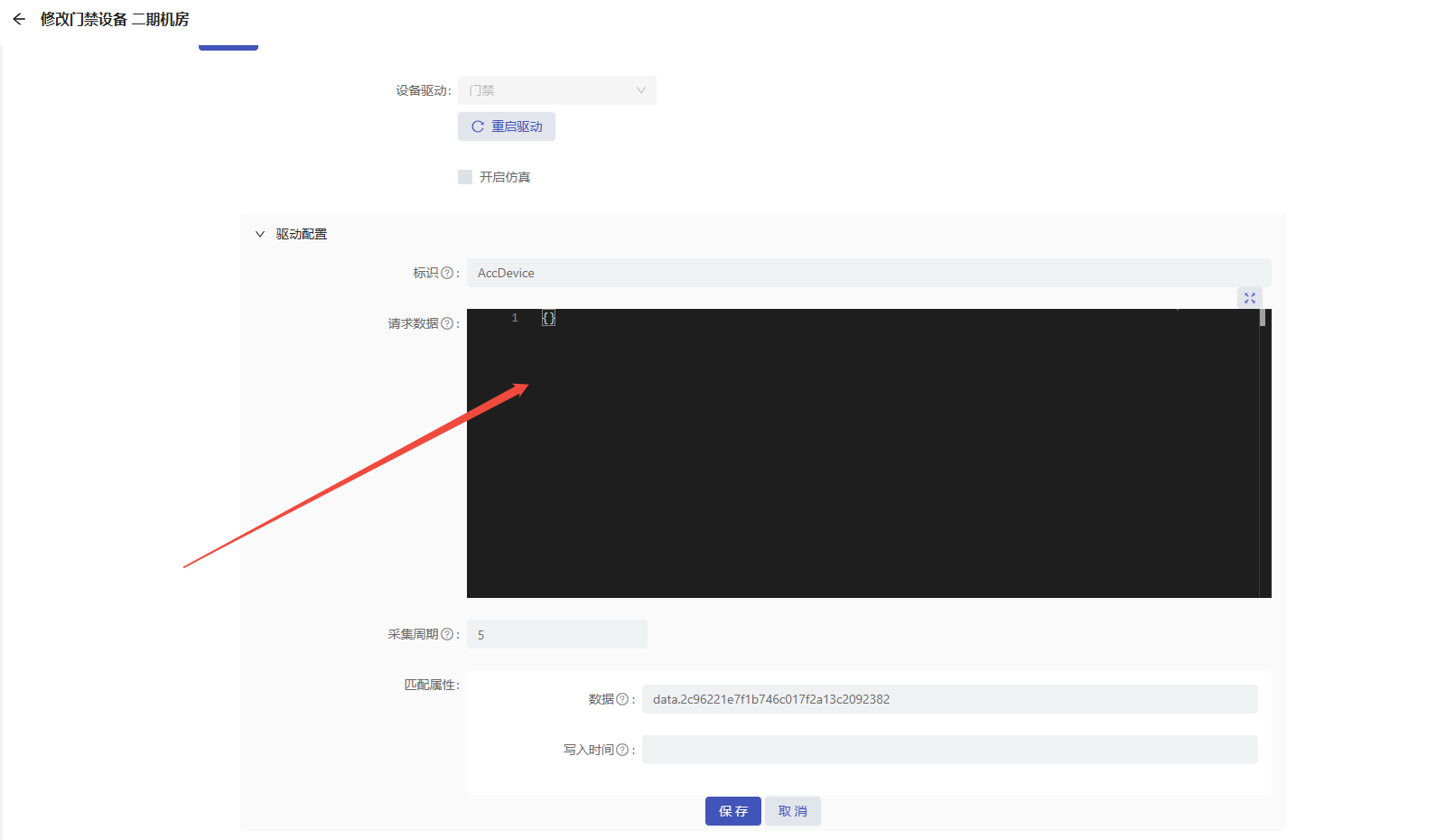The width and height of the screenshot is (1436, 840).
Task: Show help for 采集周期 question icon
Action: coord(447,634)
